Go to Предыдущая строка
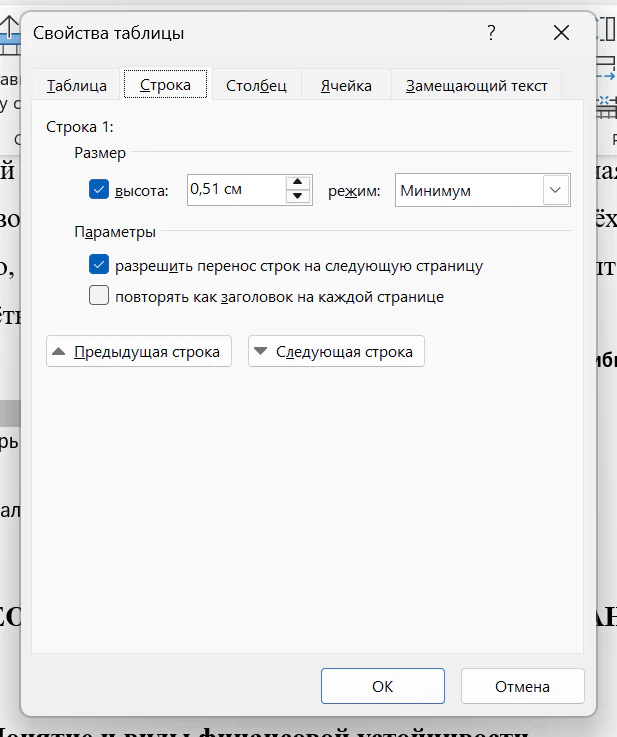Image resolution: width=617 pixels, height=737 pixels. click(x=139, y=351)
